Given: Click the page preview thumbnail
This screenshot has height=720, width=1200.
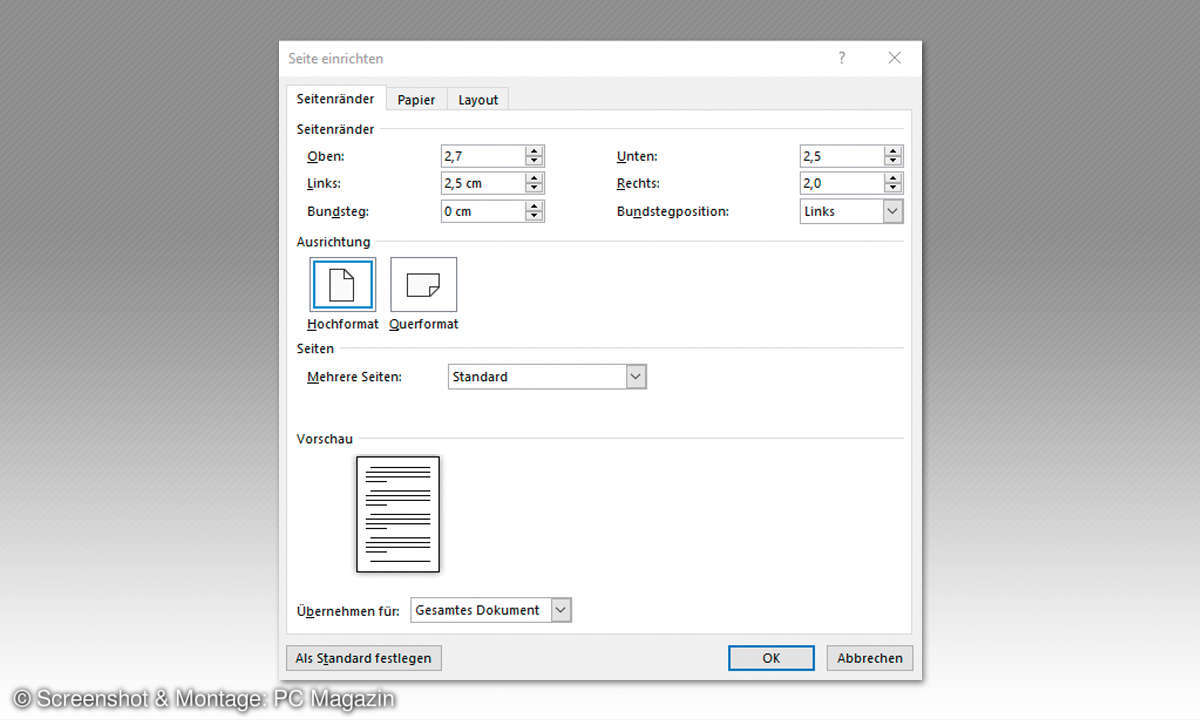Looking at the screenshot, I should [398, 514].
